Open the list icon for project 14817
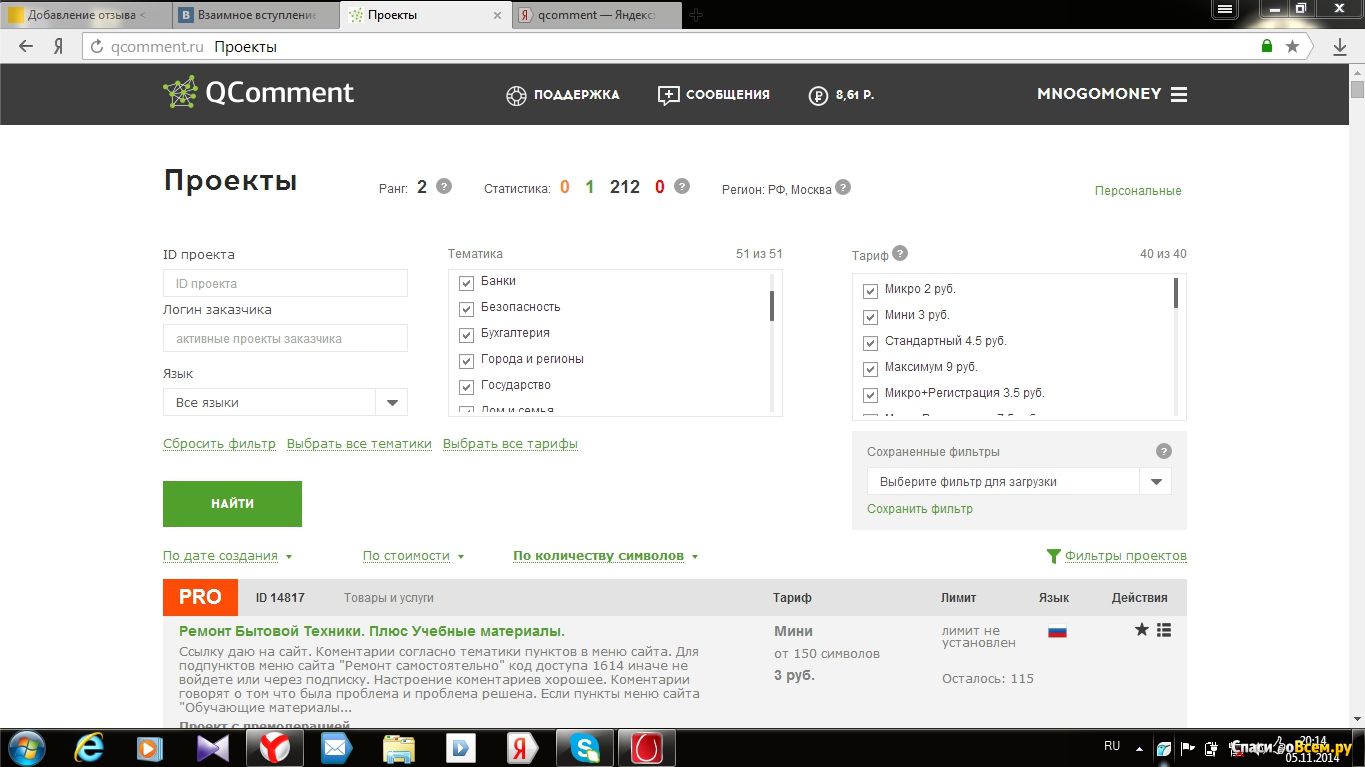Viewport: 1365px width, 767px height. point(1163,630)
